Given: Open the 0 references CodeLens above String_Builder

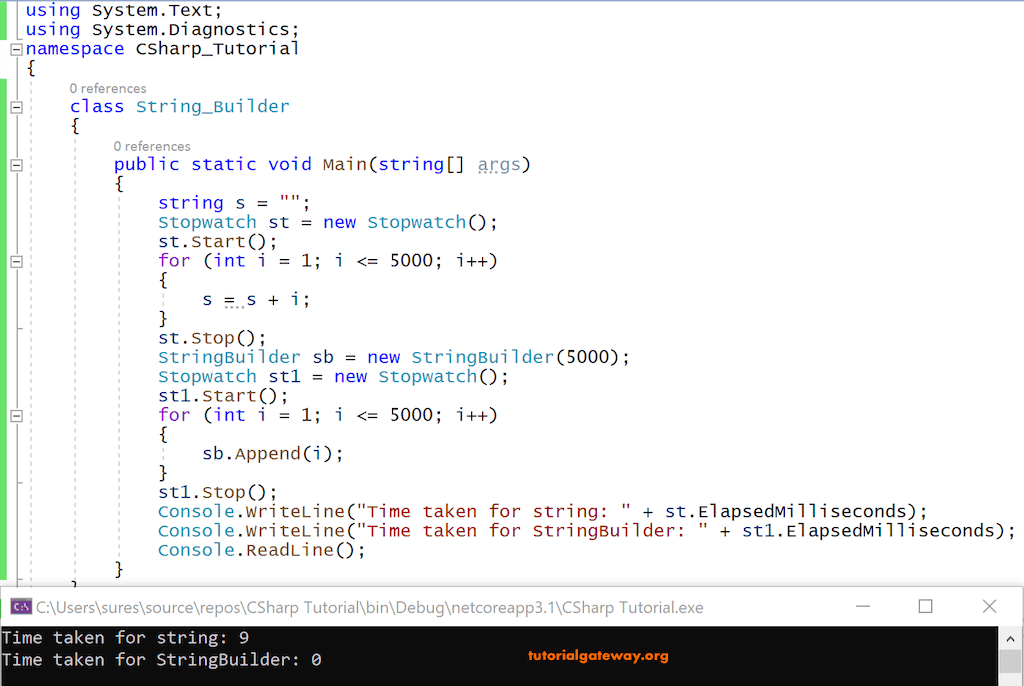Looking at the screenshot, I should pos(107,88).
